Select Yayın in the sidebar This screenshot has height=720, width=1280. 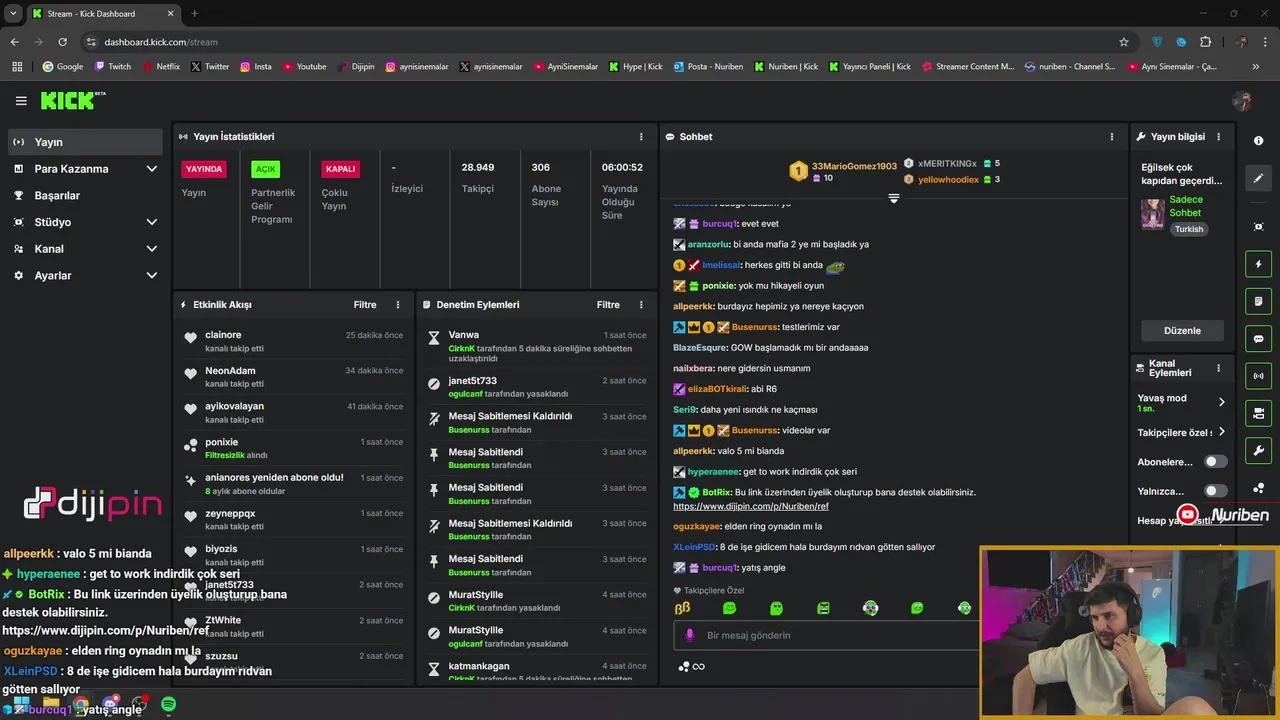coord(84,142)
